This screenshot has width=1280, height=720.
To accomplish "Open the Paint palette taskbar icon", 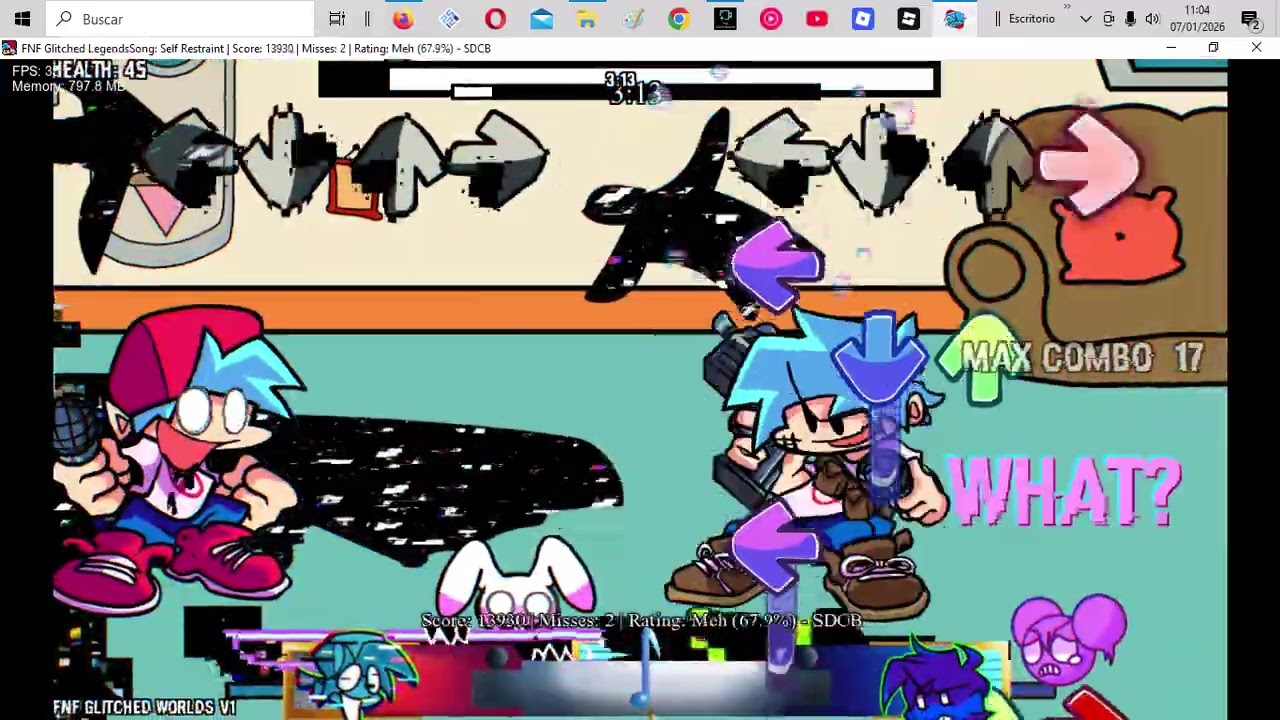I will coord(633,18).
